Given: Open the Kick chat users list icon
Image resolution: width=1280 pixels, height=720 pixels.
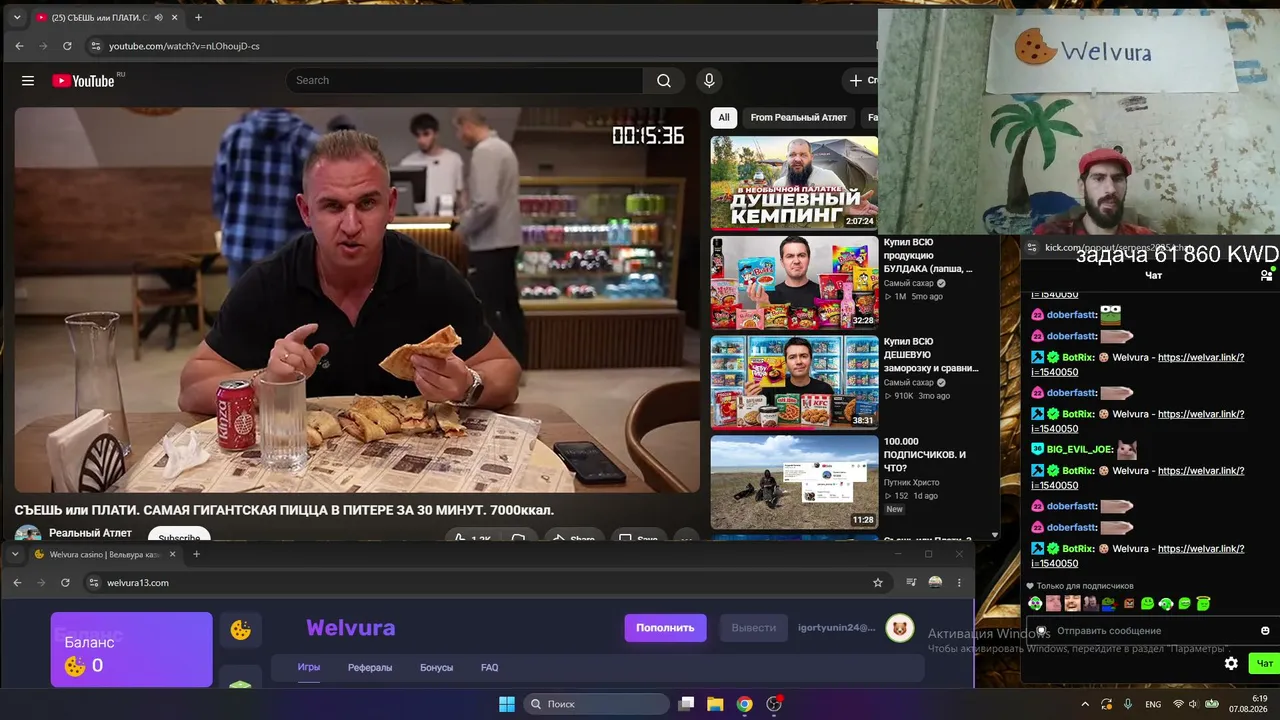Looking at the screenshot, I should [1266, 275].
